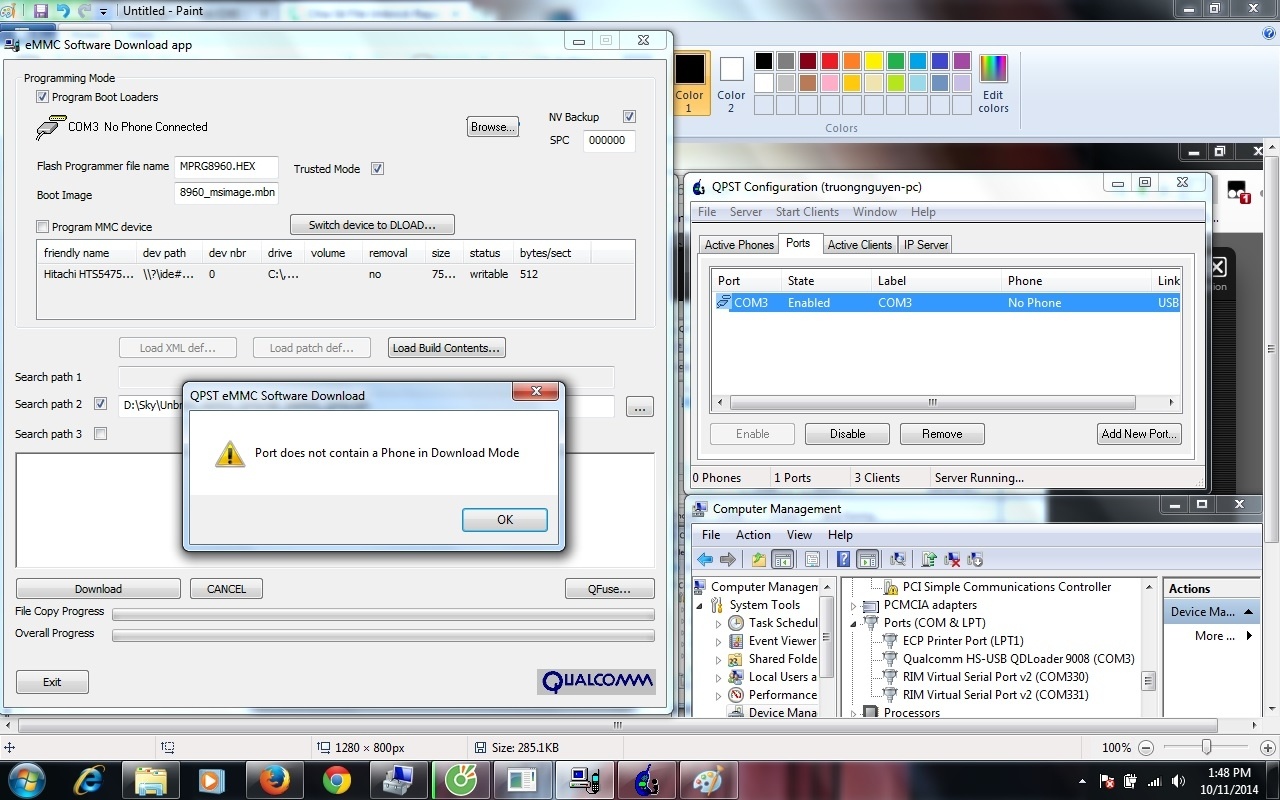Open Firefox from taskbar
The width and height of the screenshot is (1280, 800).
274,779
